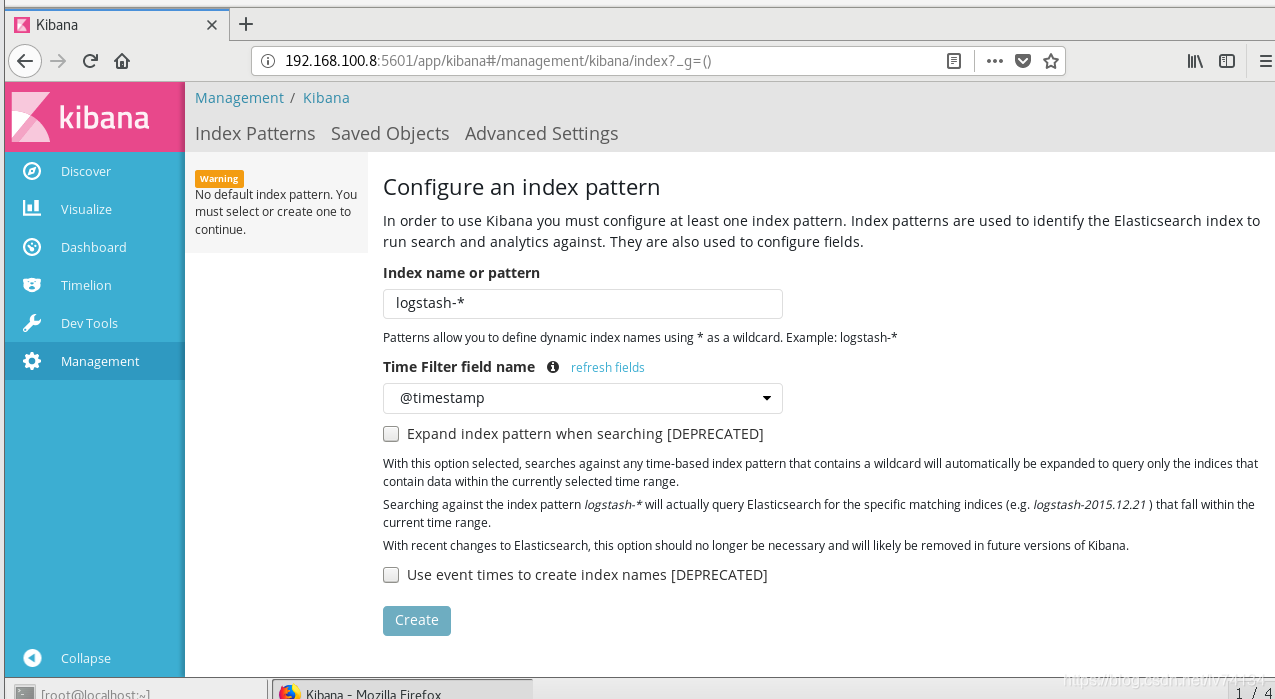Select Dashboard label in sidebar
The image size is (1275, 699).
[93, 247]
